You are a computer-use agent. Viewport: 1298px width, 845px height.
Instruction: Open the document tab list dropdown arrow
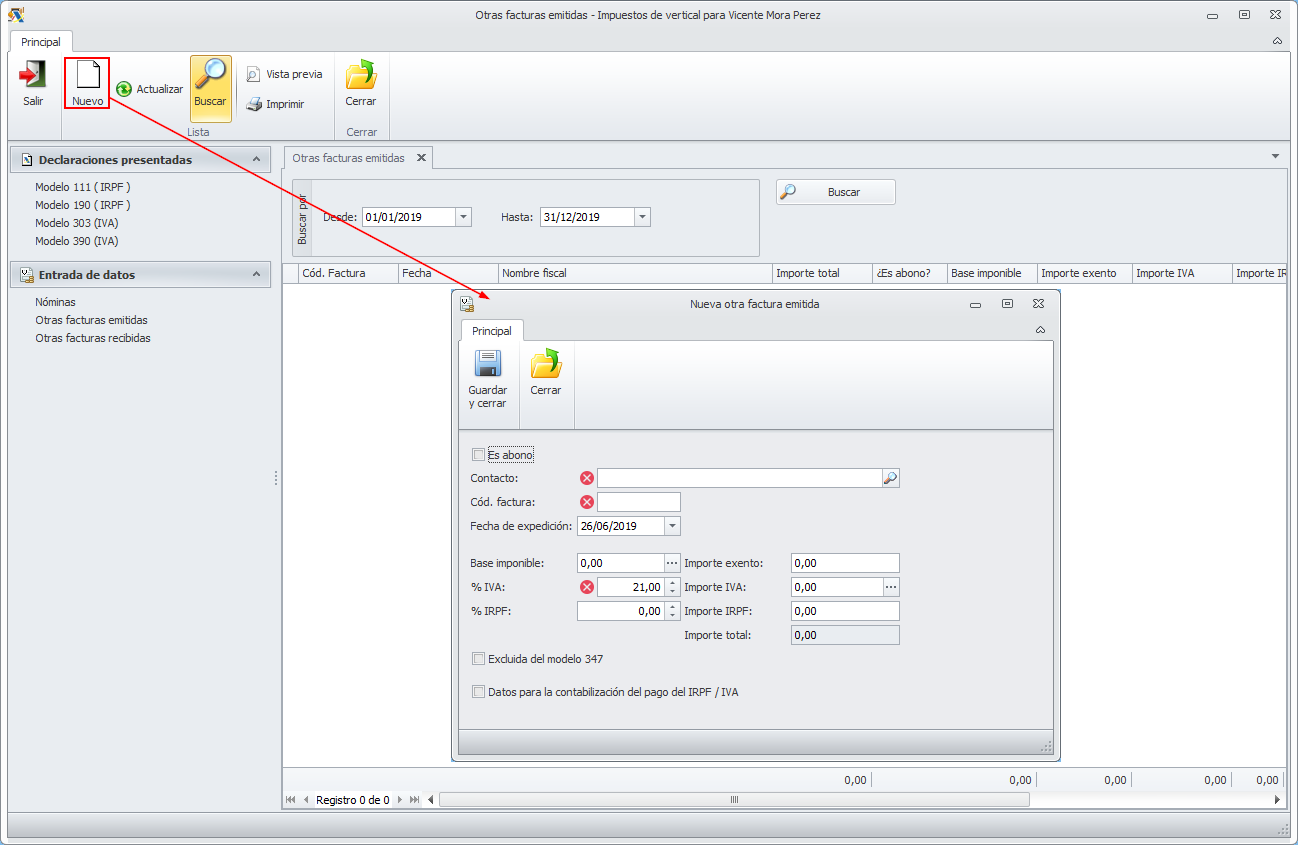coord(1275,157)
